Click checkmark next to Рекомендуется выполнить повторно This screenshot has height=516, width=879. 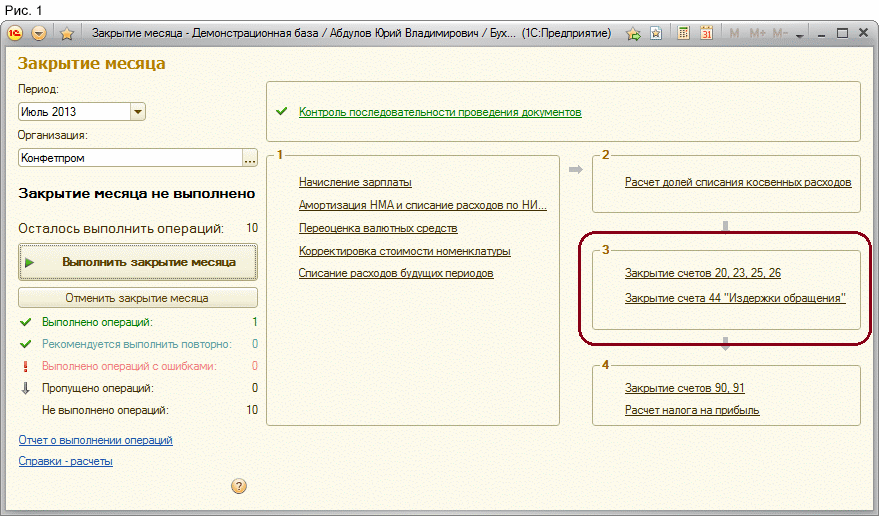(x=26, y=344)
